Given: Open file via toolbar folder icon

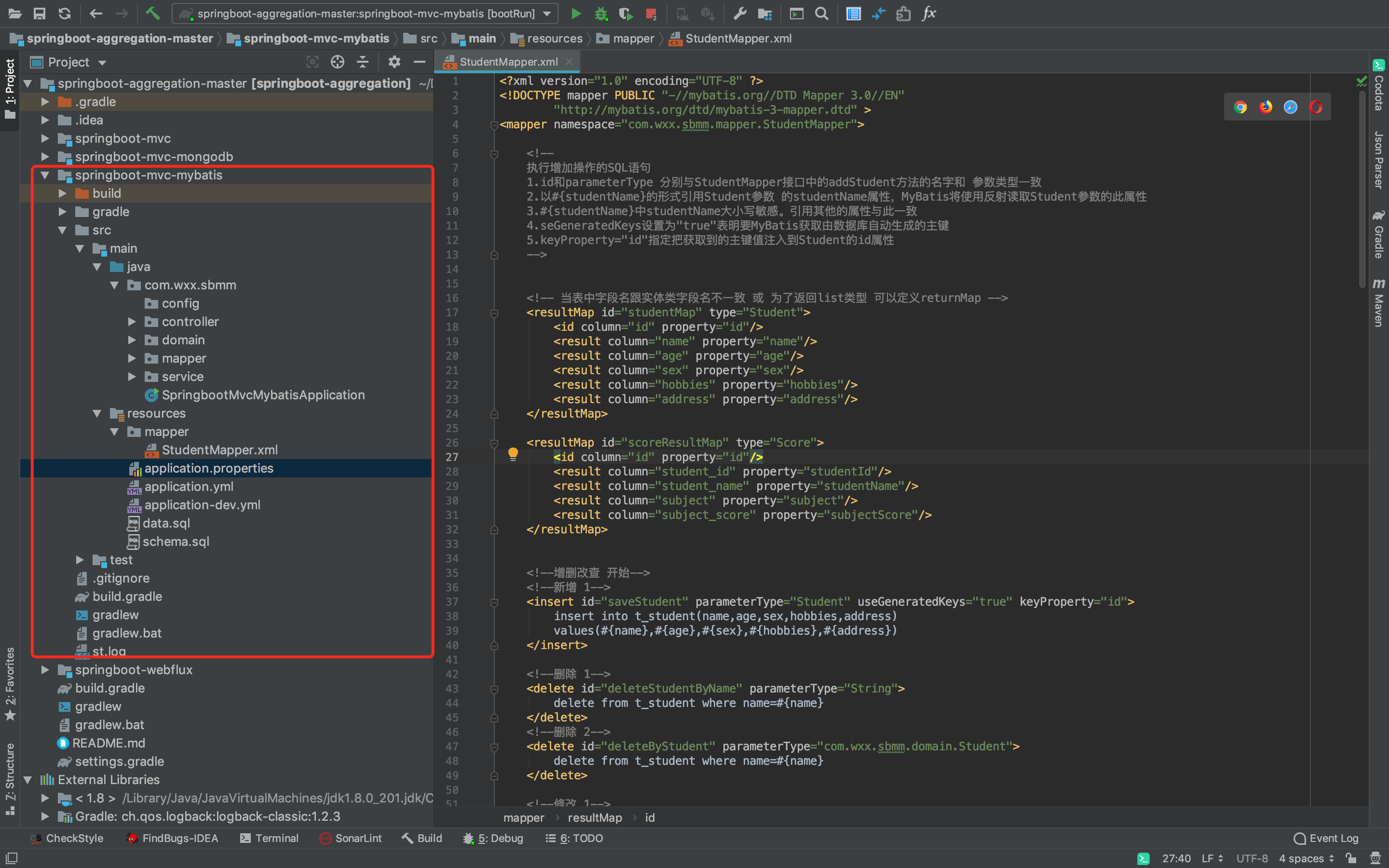Looking at the screenshot, I should tap(14, 13).
